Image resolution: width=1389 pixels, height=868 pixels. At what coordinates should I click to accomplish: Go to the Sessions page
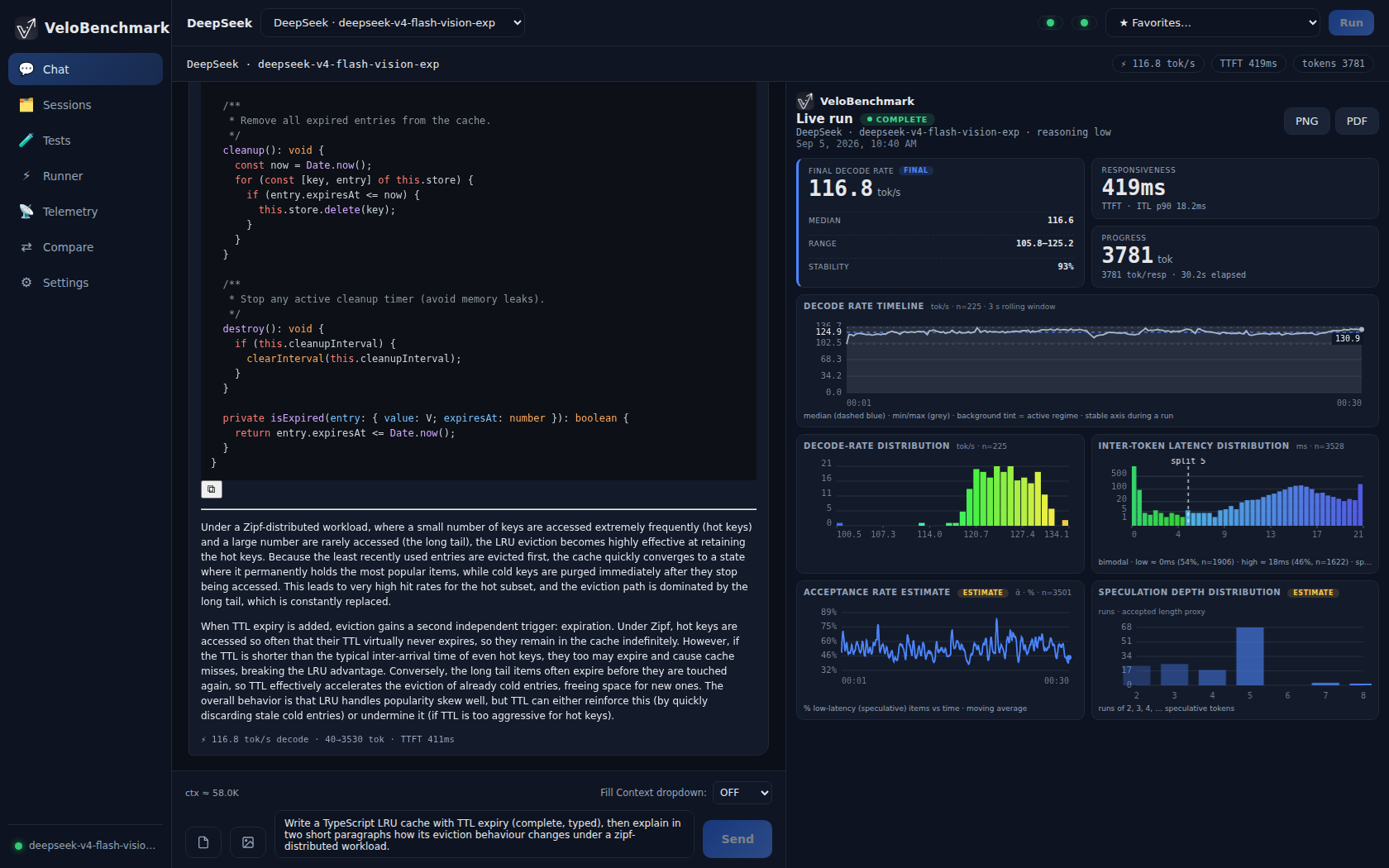coord(86,105)
